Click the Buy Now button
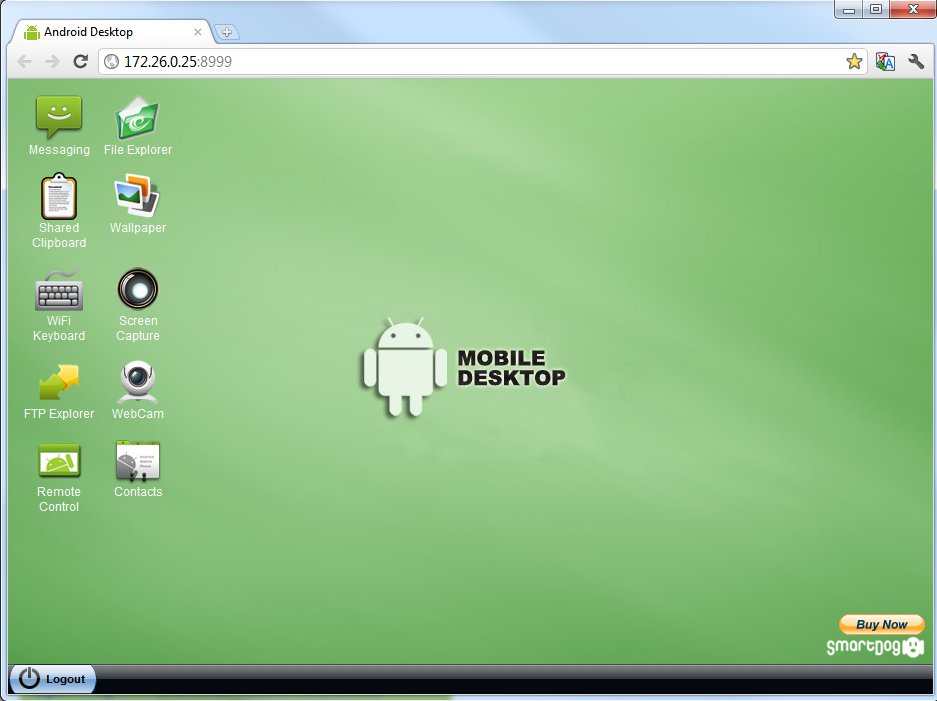This screenshot has width=937, height=701. pyautogui.click(x=881, y=625)
